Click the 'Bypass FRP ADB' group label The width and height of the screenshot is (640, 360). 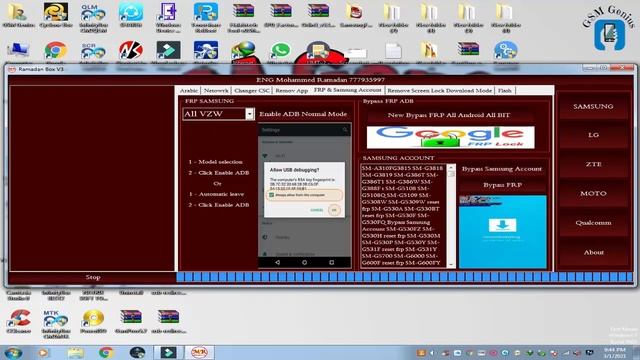[388, 101]
